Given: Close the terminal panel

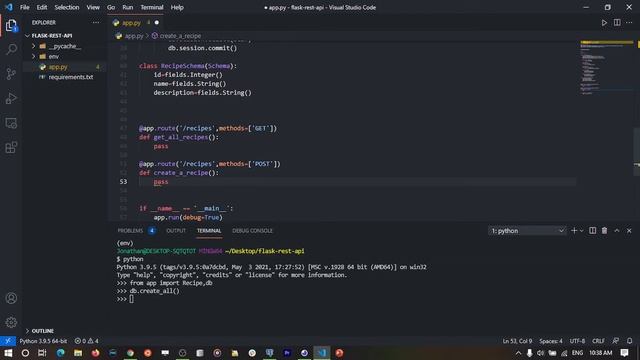Looking at the screenshot, I should pos(629,231).
